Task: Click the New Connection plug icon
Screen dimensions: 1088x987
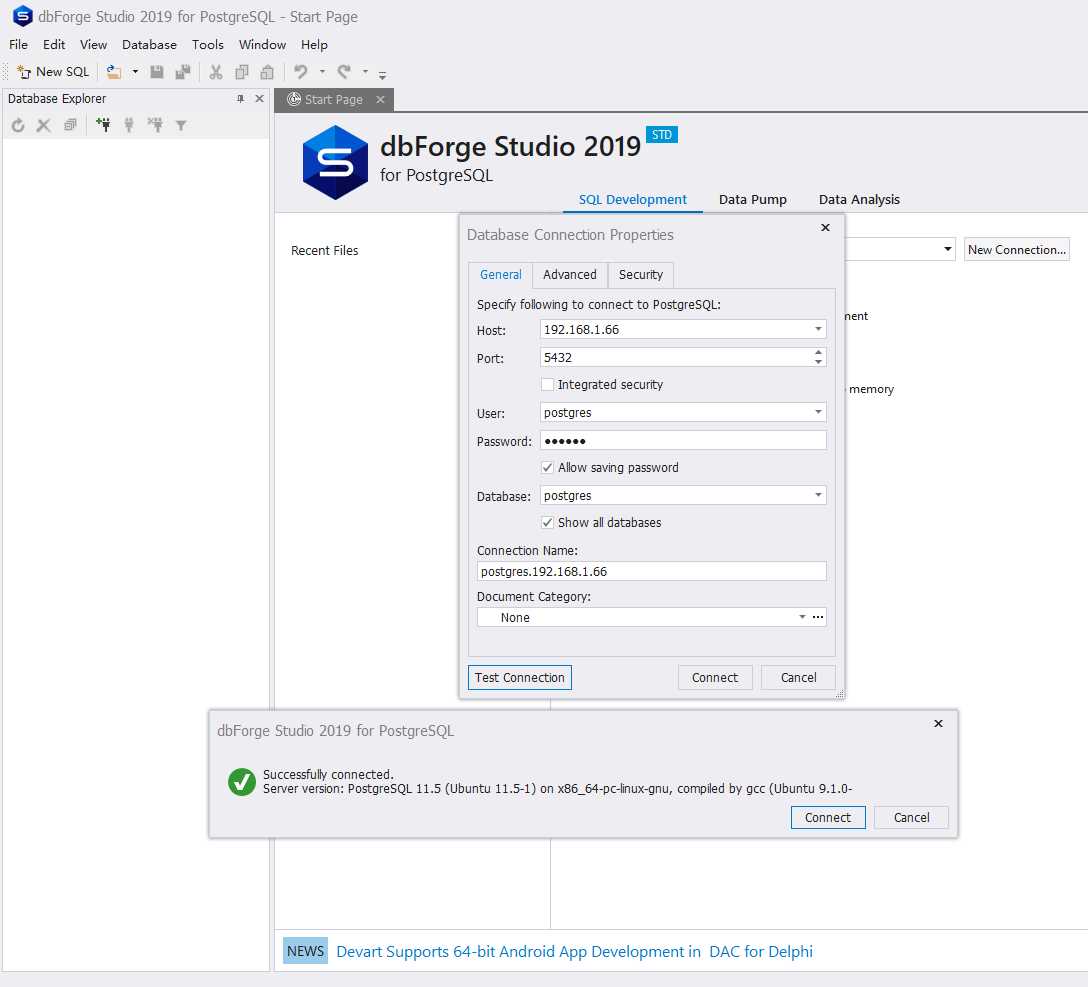Action: click(x=103, y=125)
